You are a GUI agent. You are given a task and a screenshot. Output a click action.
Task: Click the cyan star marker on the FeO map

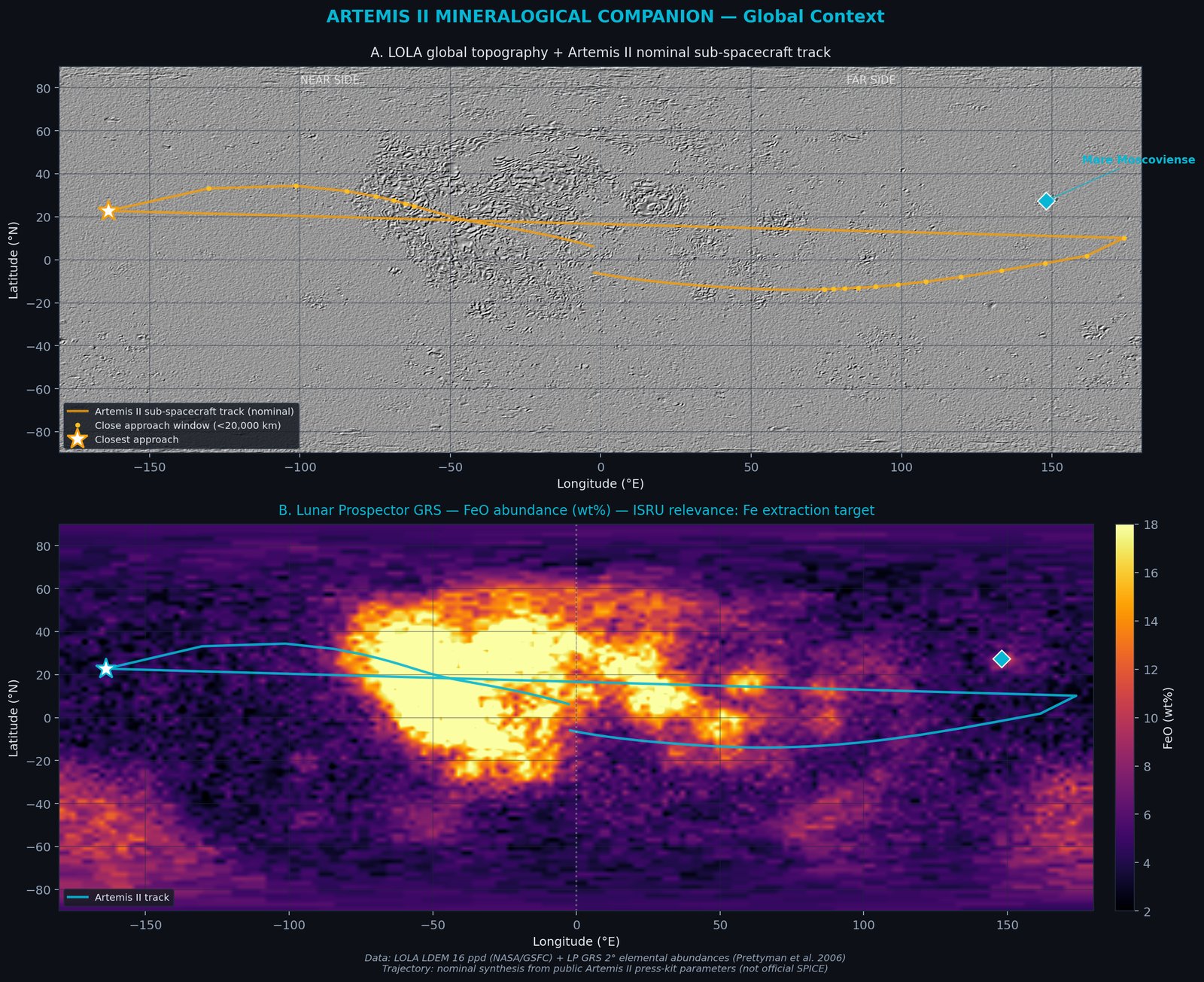click(x=106, y=668)
